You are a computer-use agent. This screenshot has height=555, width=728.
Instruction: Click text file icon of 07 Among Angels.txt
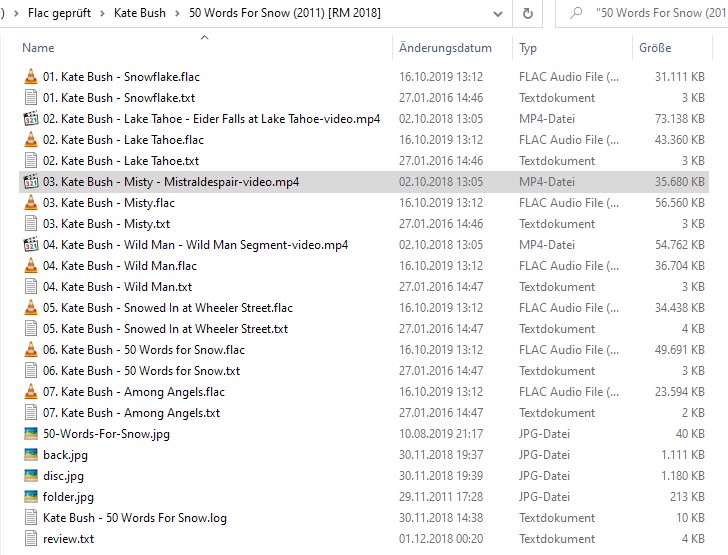tap(31, 412)
